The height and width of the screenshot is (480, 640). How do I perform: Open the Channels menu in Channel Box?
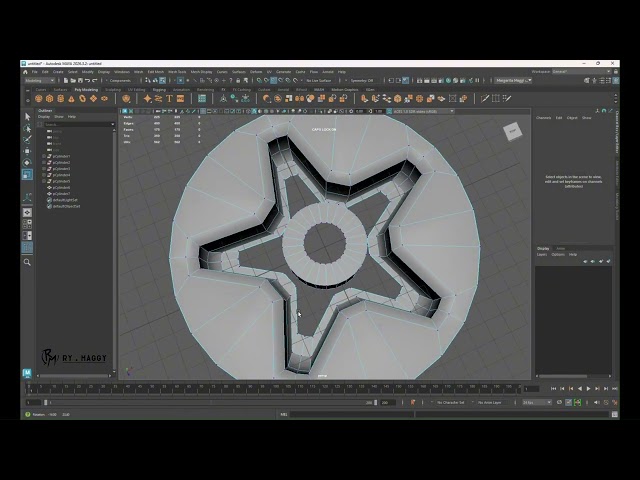click(x=543, y=118)
